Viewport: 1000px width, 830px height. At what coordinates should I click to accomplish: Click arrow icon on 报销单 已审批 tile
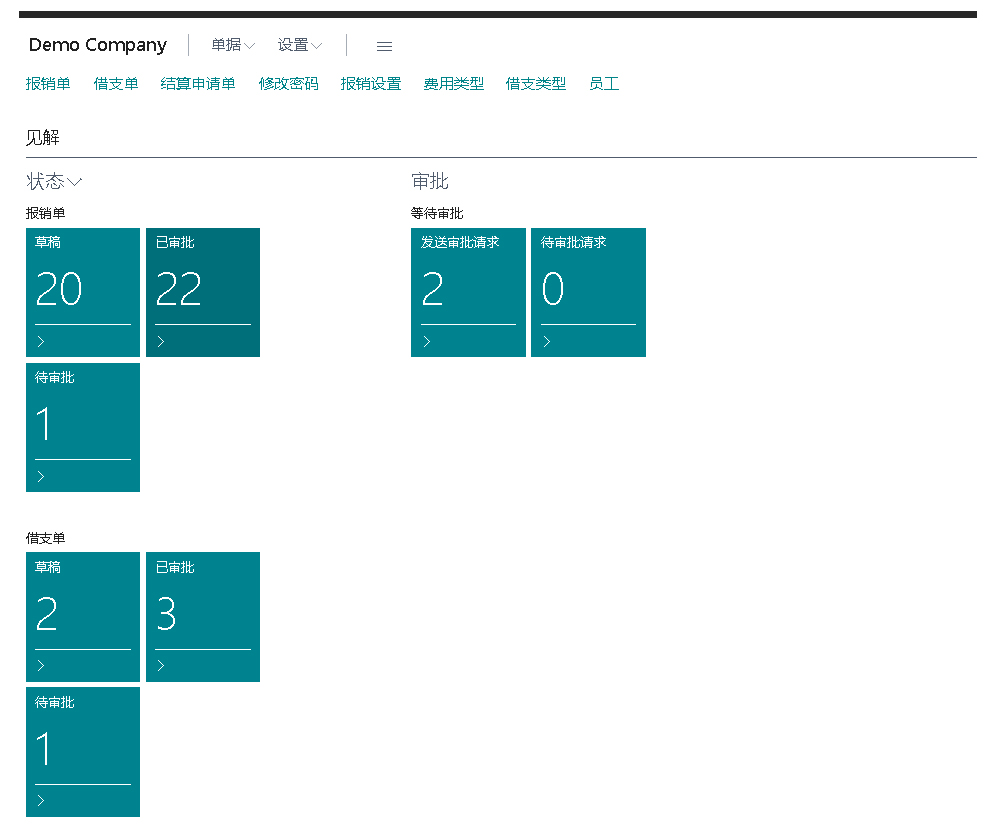pyautogui.click(x=161, y=341)
